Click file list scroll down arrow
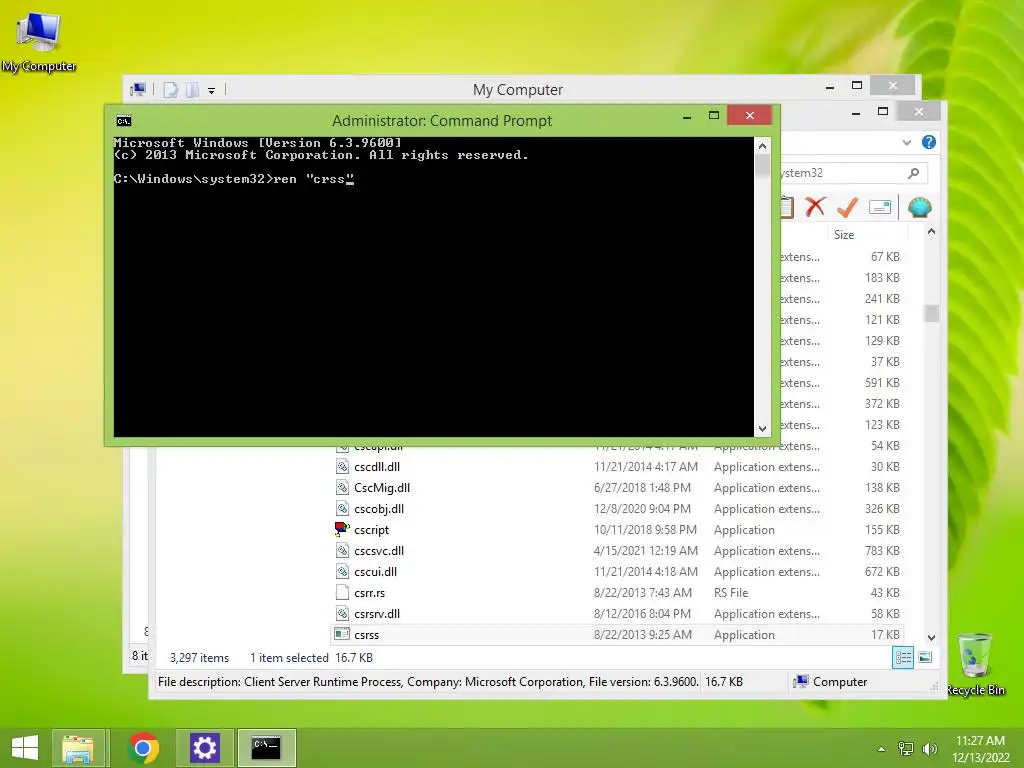 pyautogui.click(x=931, y=637)
